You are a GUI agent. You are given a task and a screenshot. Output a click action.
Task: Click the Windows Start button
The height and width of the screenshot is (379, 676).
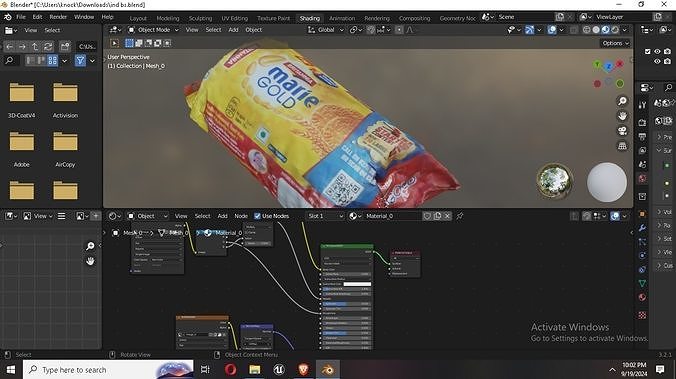[x=11, y=370]
